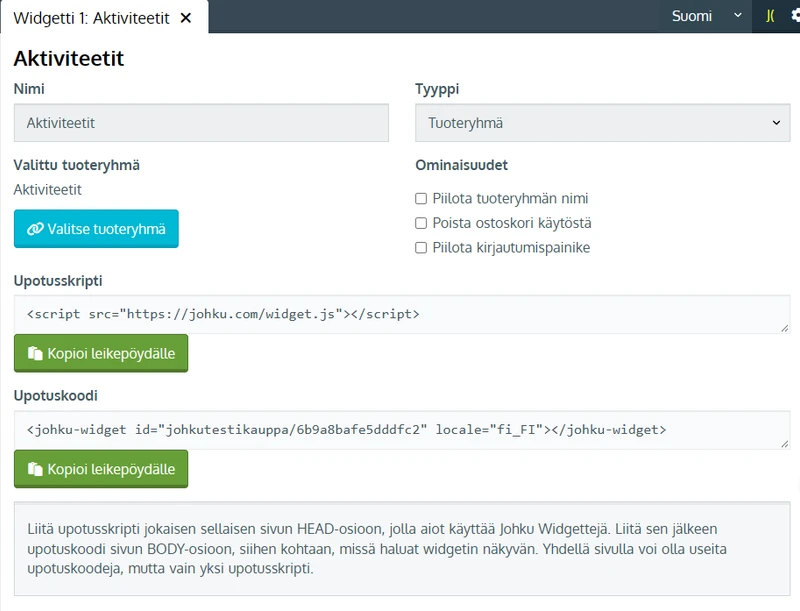Click the Ominaisuudet section label
This screenshot has height=611, width=800.
coord(461,165)
